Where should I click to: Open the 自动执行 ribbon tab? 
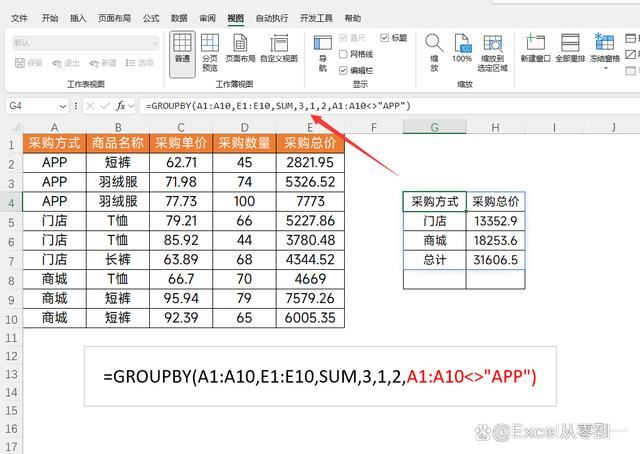(x=272, y=18)
